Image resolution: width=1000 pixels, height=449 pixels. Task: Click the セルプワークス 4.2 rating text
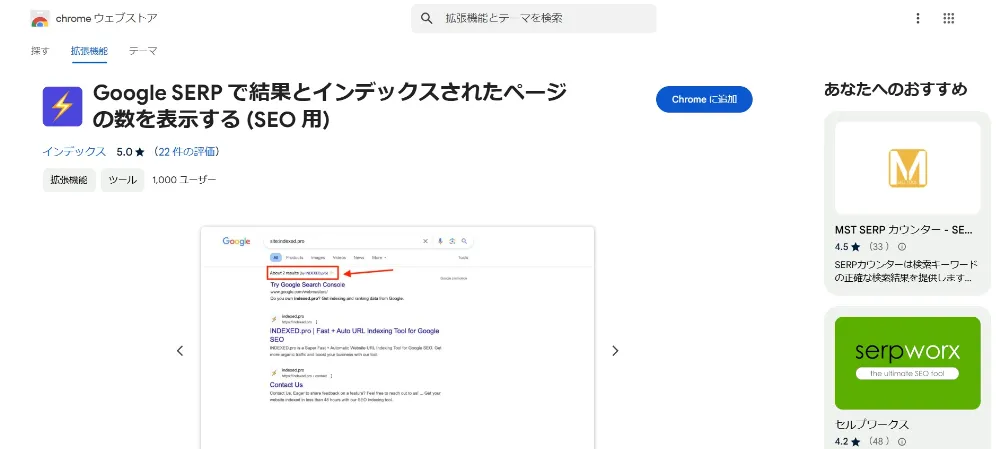click(x=847, y=441)
